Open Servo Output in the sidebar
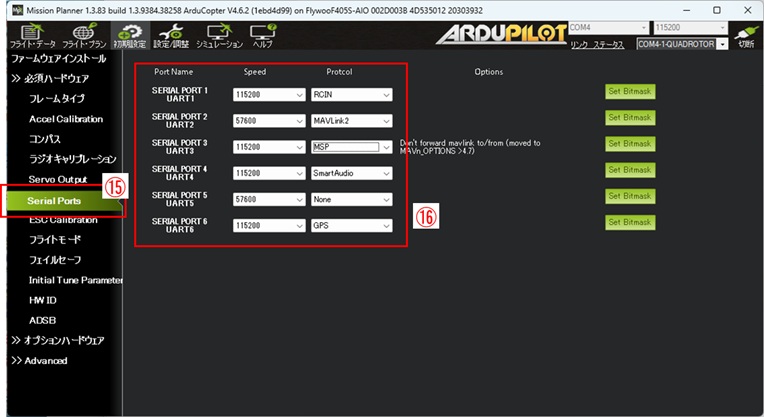The height and width of the screenshot is (417, 764). click(58, 179)
